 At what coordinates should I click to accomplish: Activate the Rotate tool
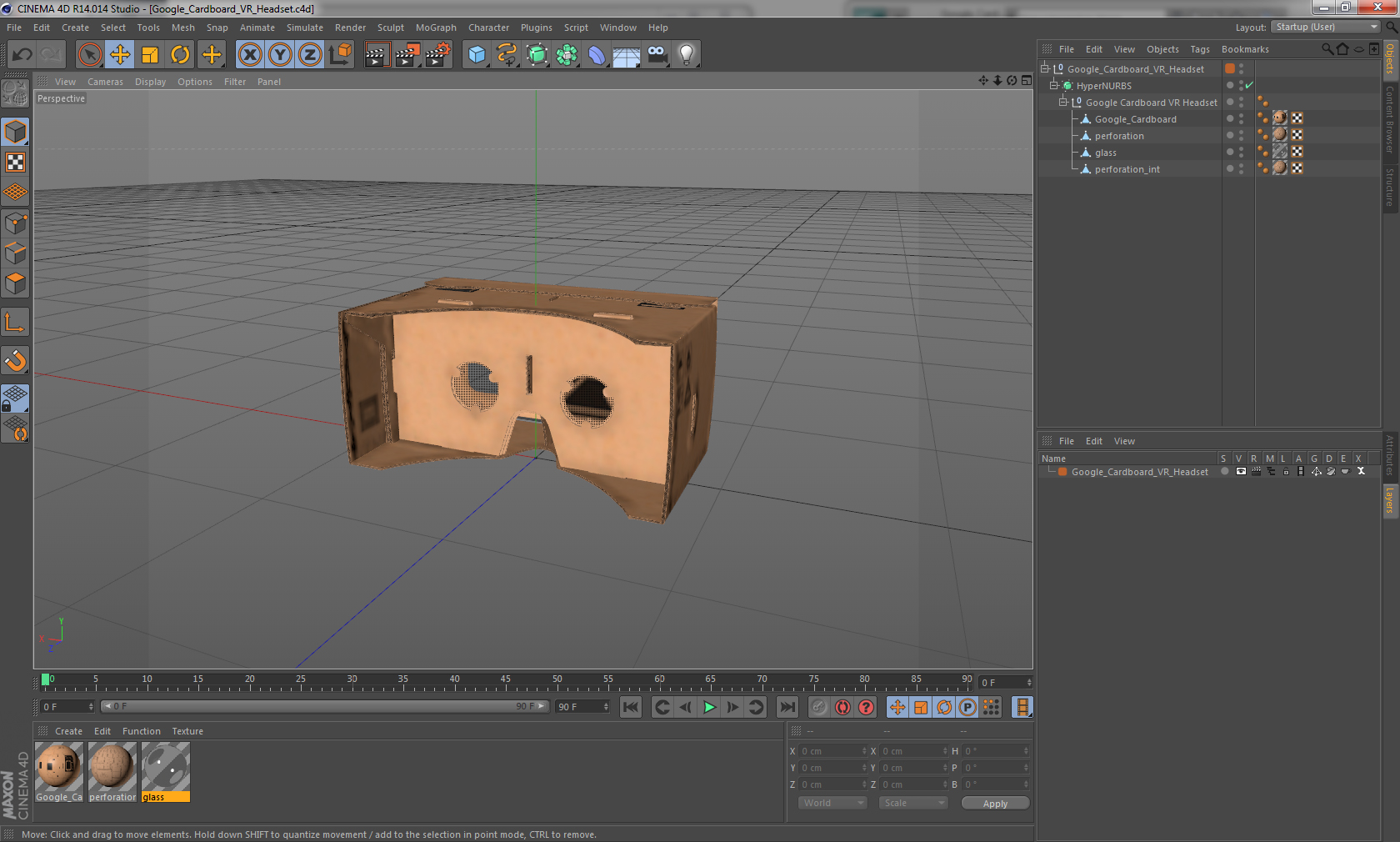(180, 55)
